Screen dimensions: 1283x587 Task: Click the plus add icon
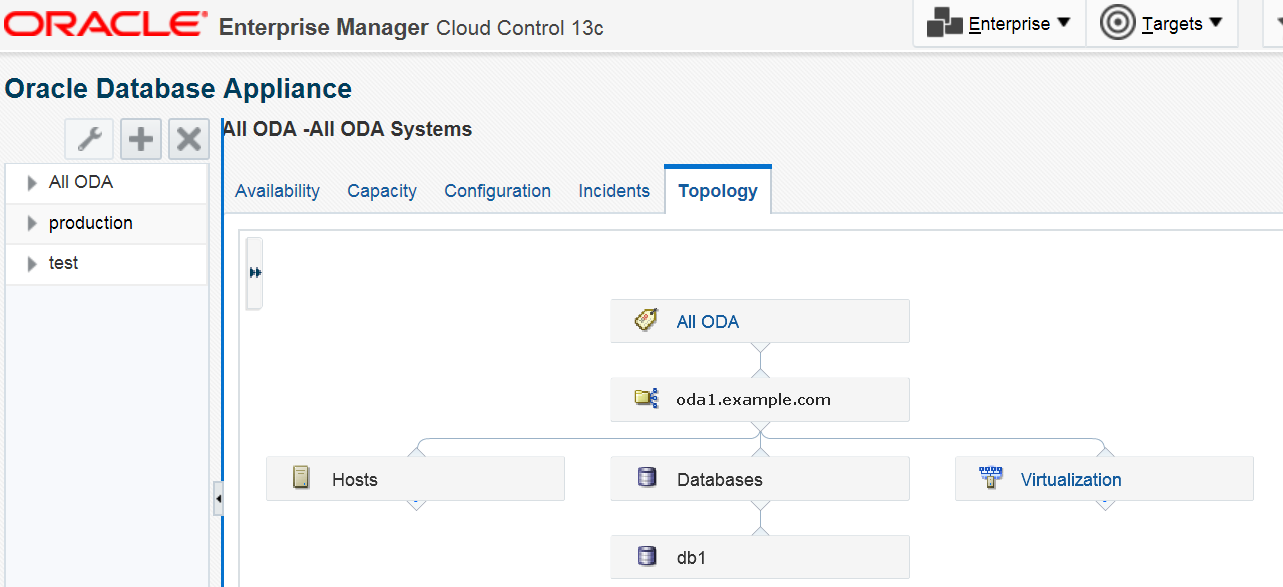pyautogui.click(x=141, y=139)
